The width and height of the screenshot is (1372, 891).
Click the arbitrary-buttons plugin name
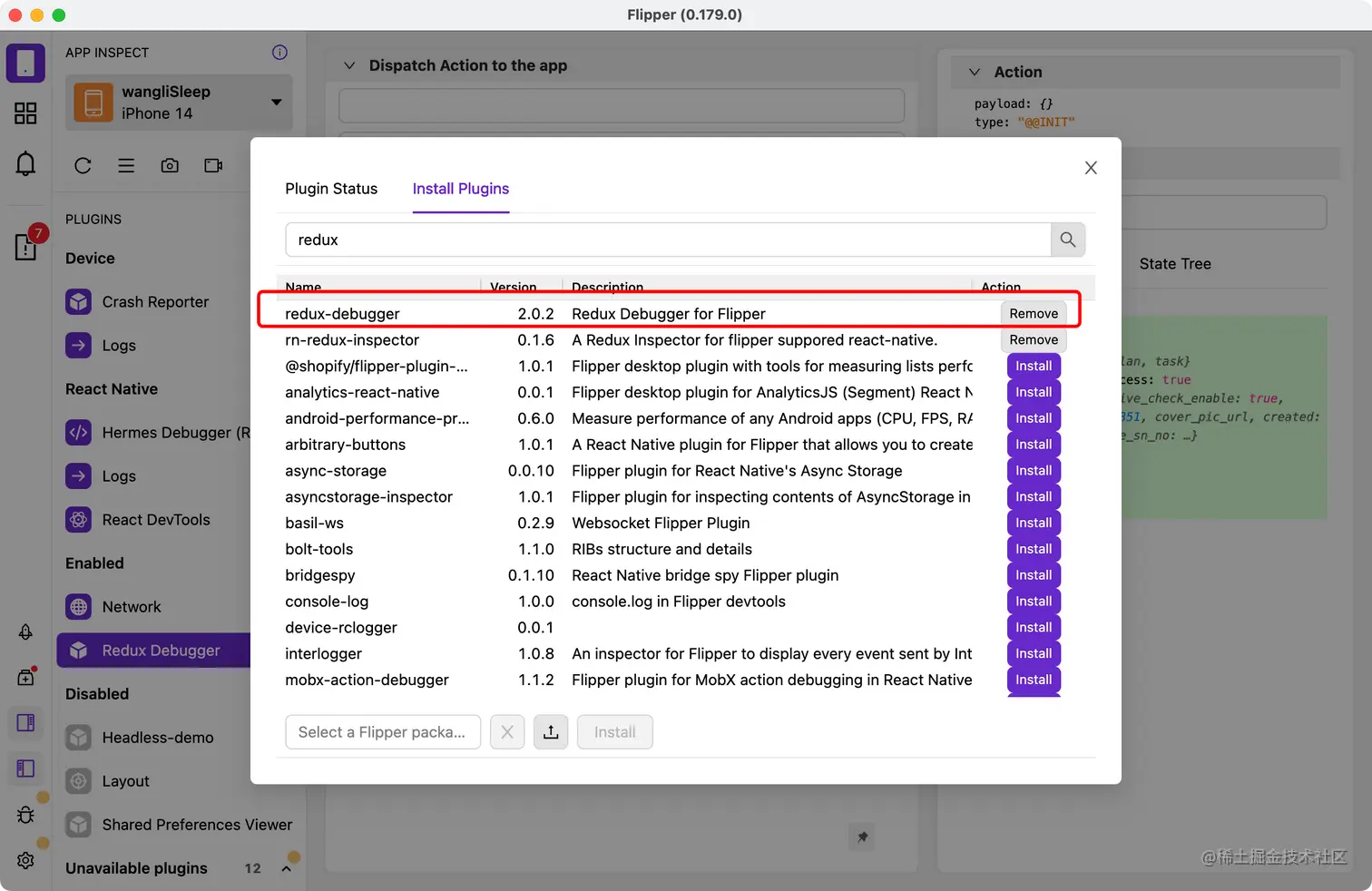[x=345, y=445]
